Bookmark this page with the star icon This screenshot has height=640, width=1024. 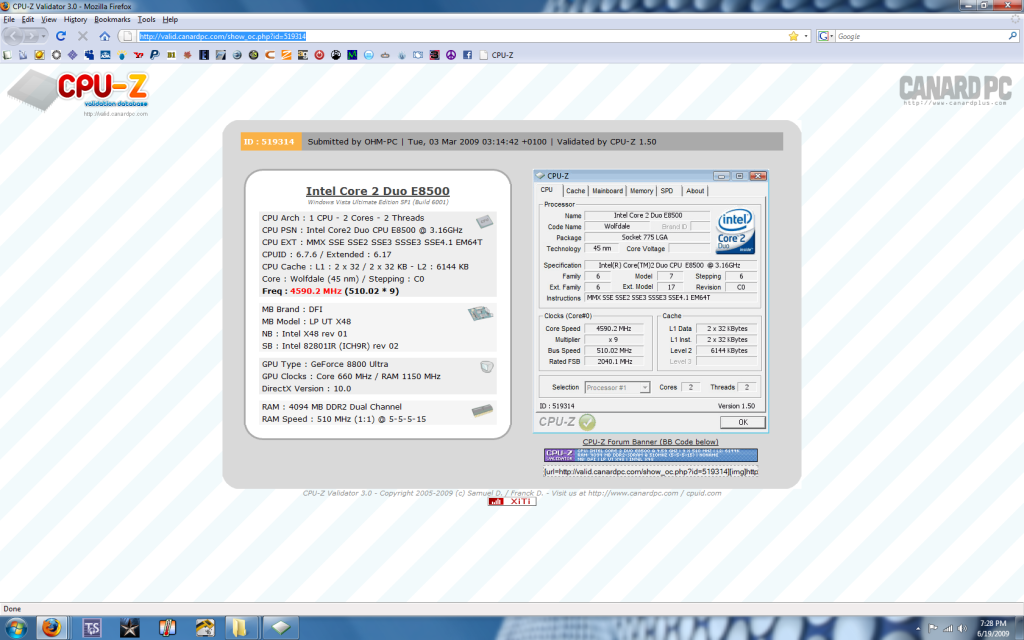[x=793, y=36]
